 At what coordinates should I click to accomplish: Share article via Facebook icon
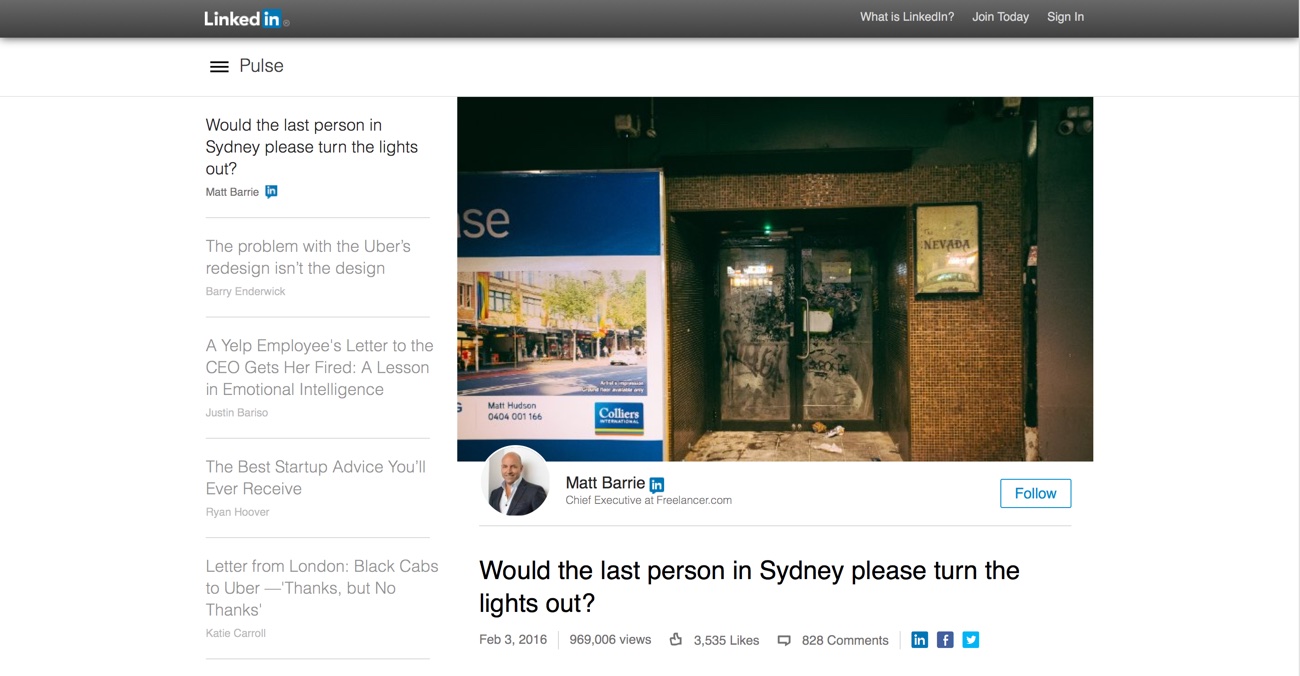[945, 640]
